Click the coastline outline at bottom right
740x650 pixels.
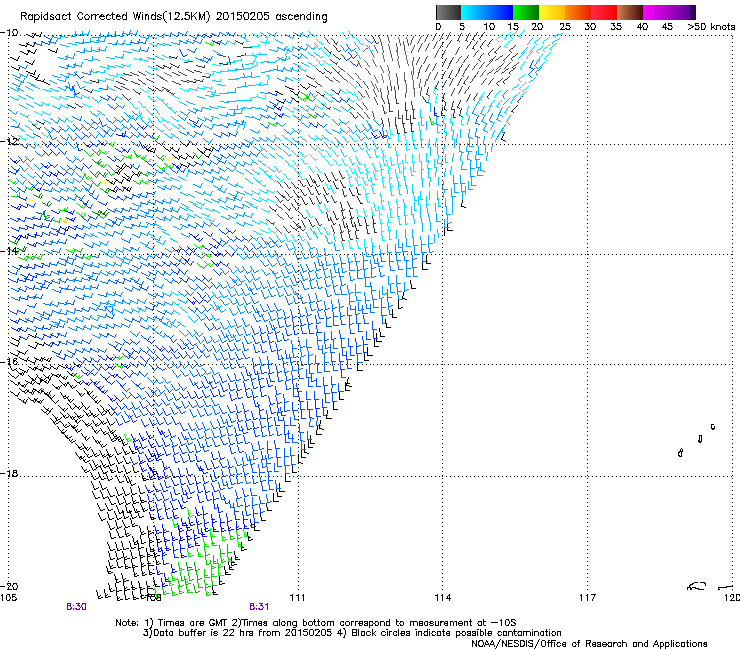tap(697, 586)
